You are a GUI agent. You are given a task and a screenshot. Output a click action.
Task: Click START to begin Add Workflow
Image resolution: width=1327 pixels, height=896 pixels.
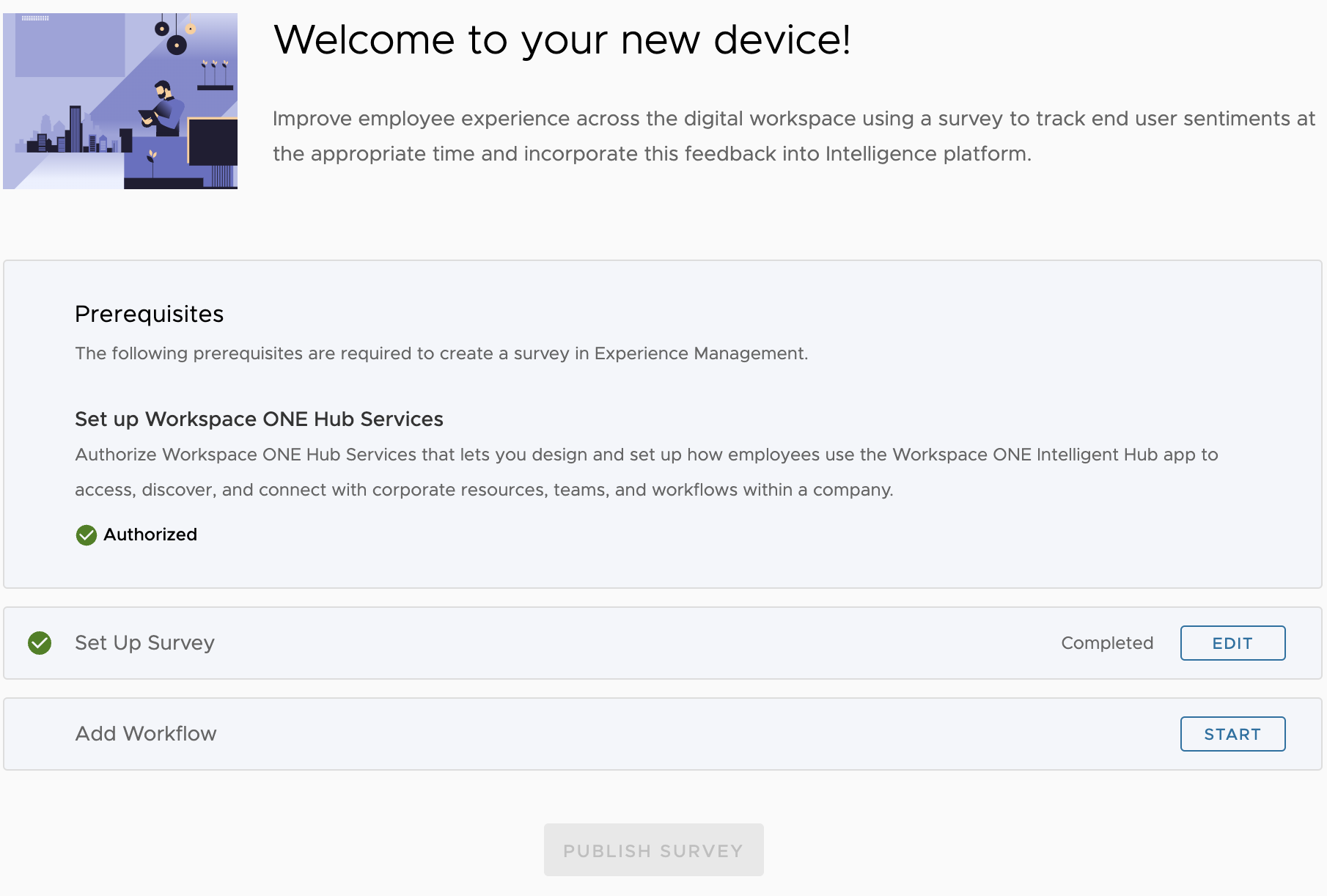(x=1232, y=734)
